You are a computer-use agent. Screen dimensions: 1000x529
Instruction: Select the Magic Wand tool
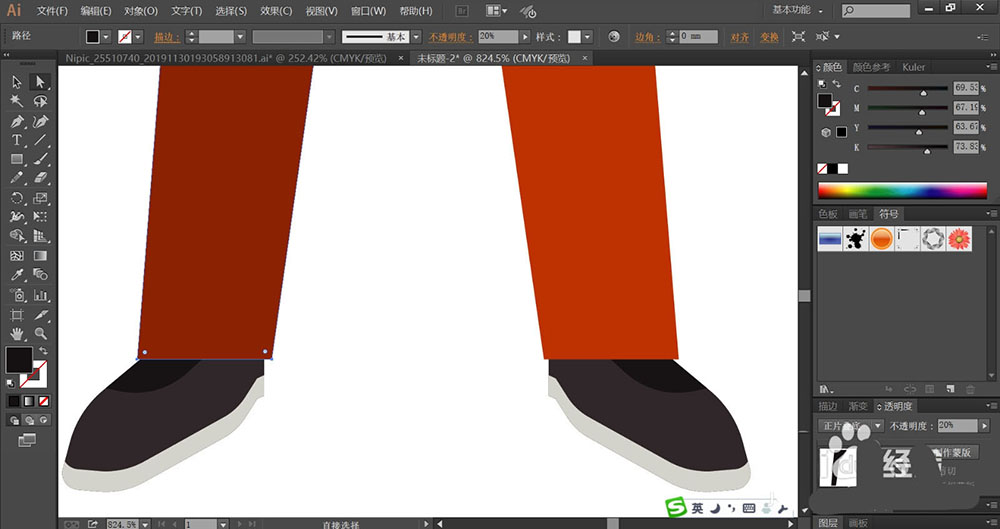(x=17, y=101)
